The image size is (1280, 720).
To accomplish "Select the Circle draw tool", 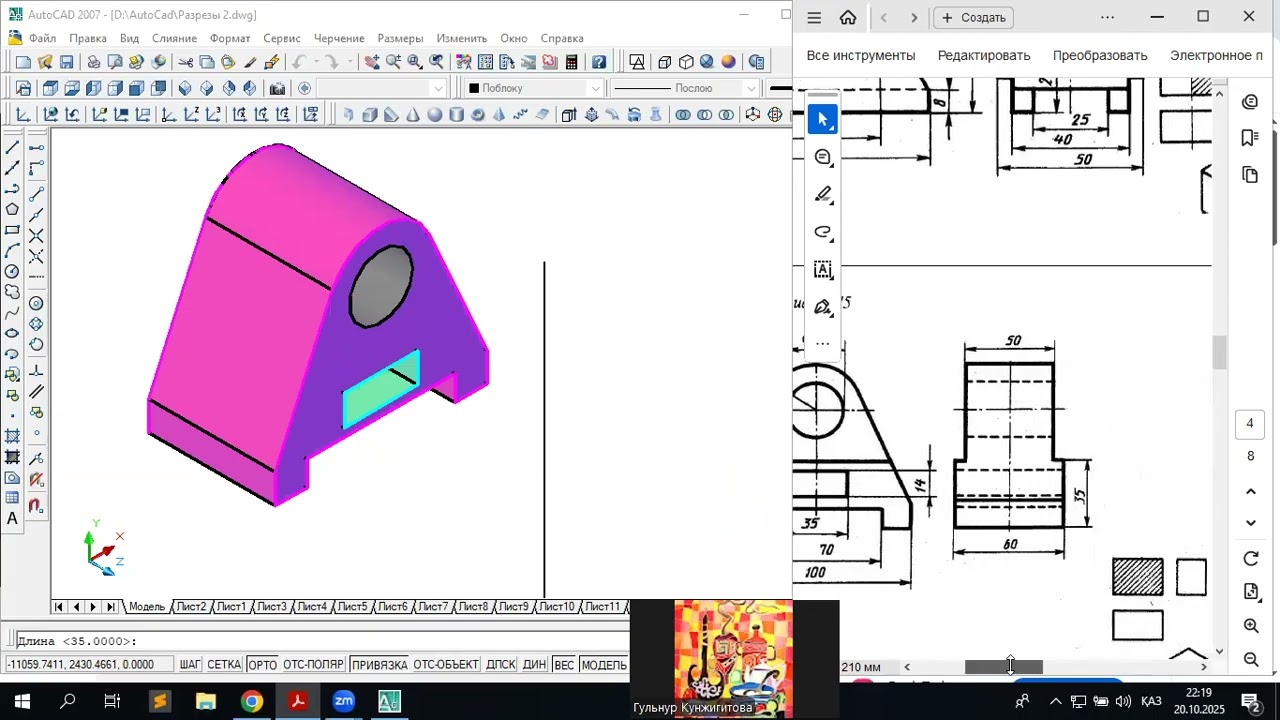I will [12, 271].
